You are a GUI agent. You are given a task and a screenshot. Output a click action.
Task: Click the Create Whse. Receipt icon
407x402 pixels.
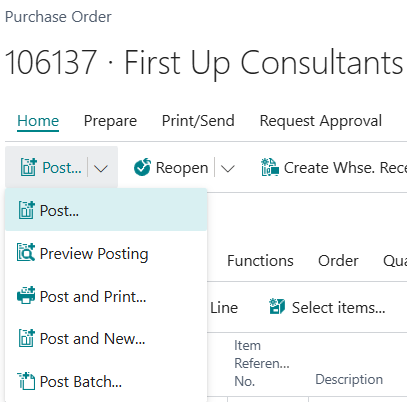coord(270,167)
